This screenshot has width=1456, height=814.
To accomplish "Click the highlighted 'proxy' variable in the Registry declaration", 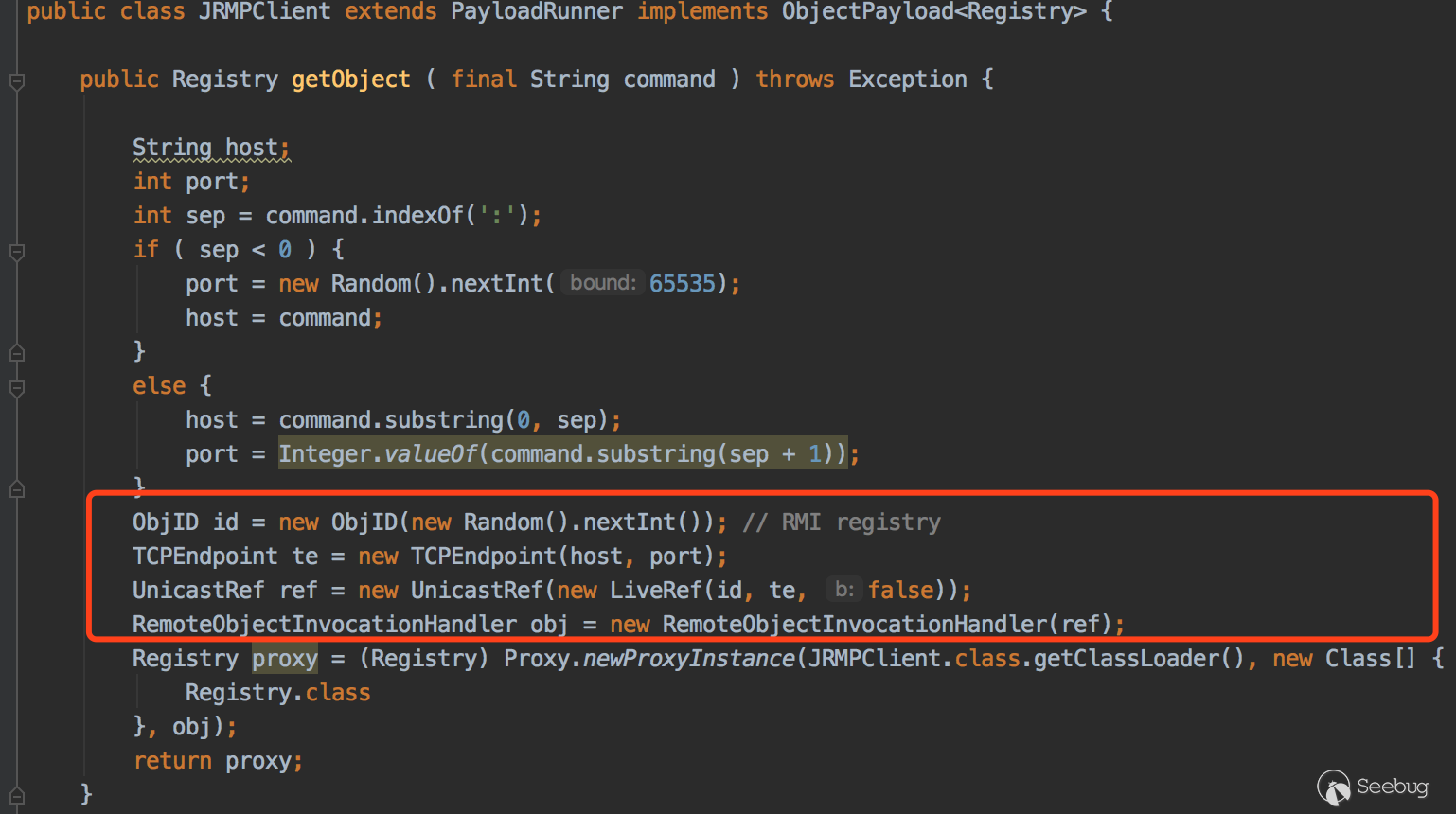I will click(285, 659).
